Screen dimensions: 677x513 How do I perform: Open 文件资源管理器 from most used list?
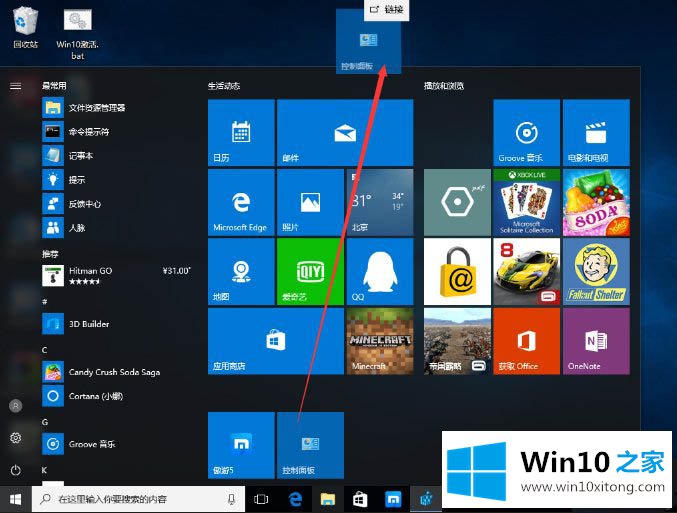[117, 108]
